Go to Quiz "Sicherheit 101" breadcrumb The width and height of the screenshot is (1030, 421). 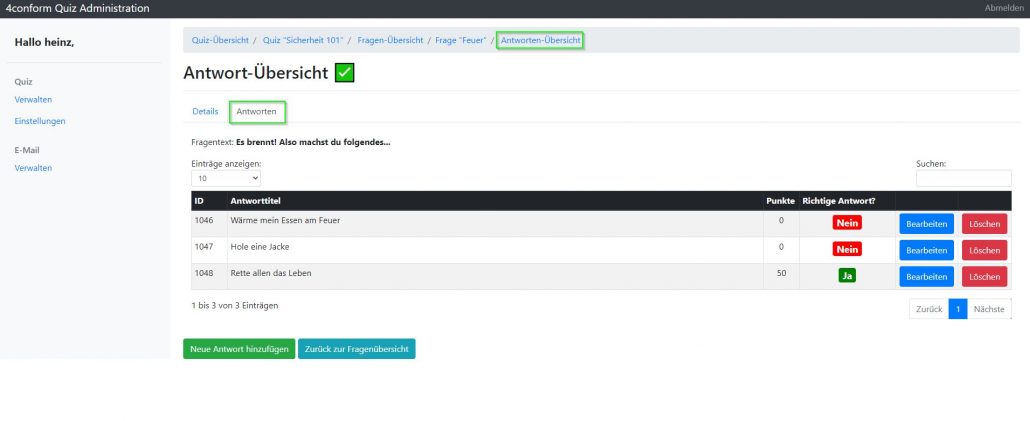[x=303, y=40]
